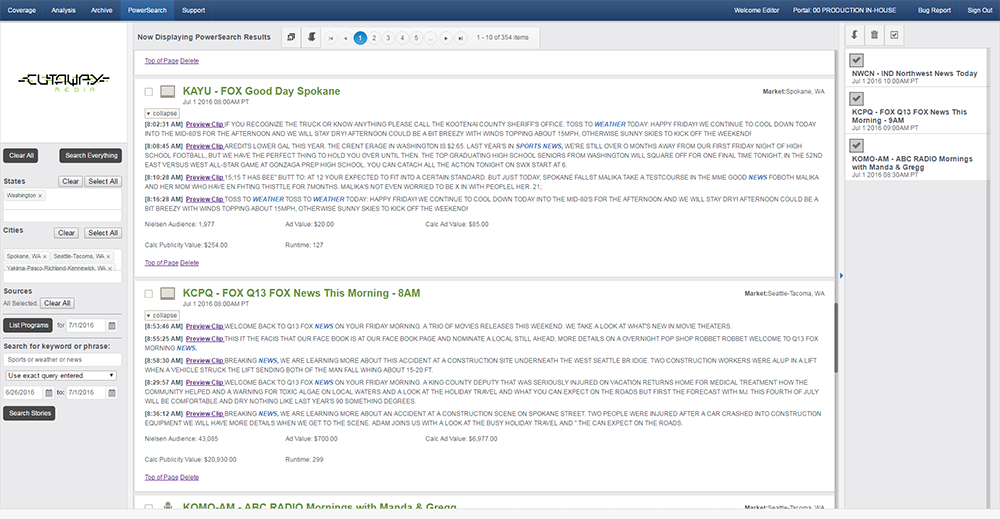Clear the States filter

pyautogui.click(x=70, y=182)
